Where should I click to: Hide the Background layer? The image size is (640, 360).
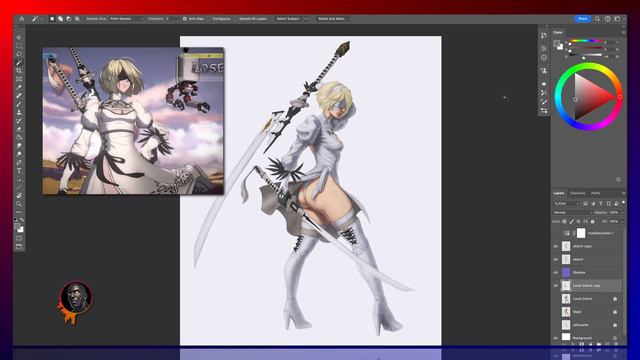(x=556, y=338)
